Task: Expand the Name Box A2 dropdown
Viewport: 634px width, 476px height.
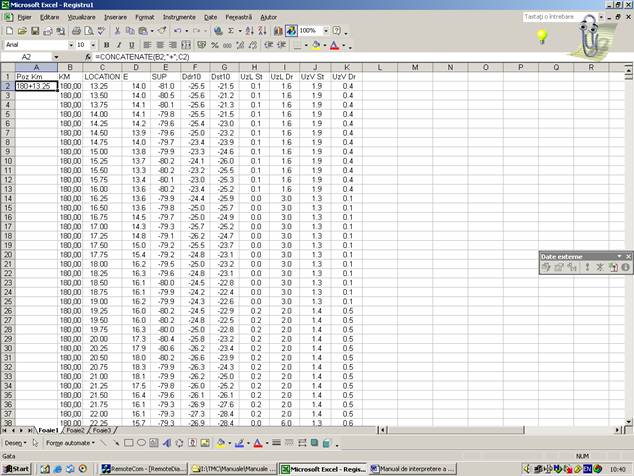Action: (x=56, y=58)
